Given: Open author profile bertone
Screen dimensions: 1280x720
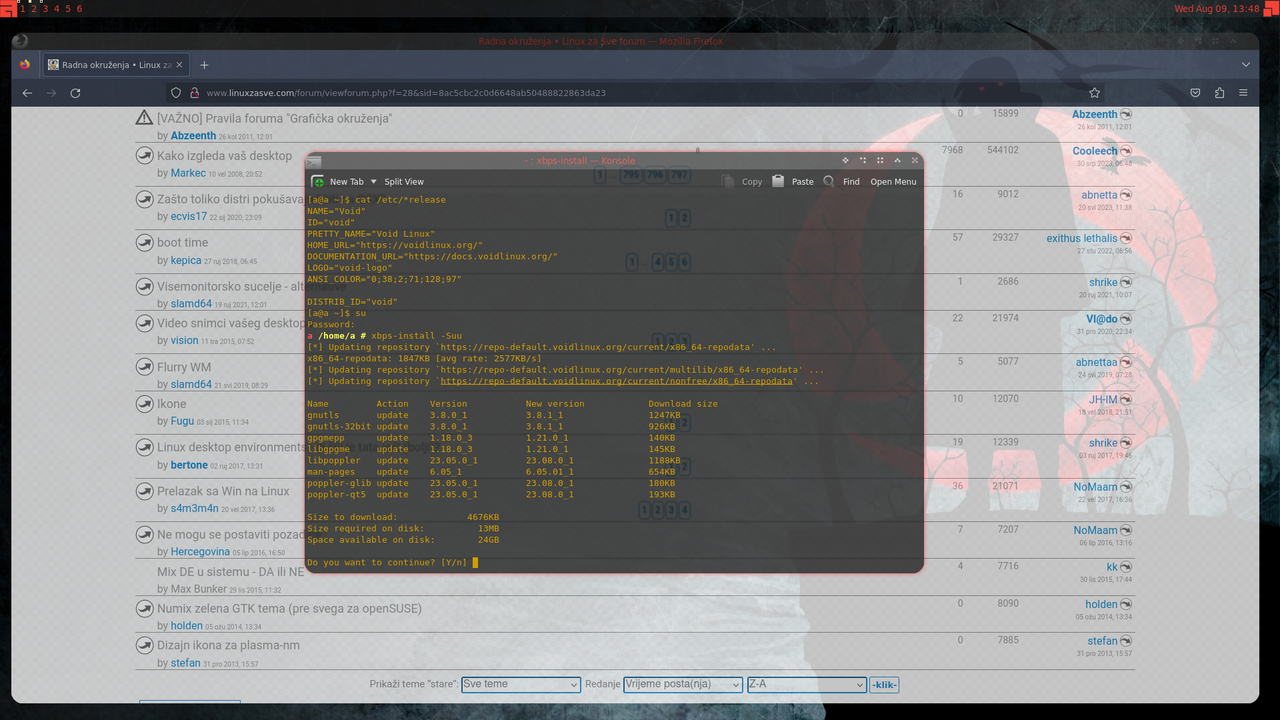Looking at the screenshot, I should (189, 465).
